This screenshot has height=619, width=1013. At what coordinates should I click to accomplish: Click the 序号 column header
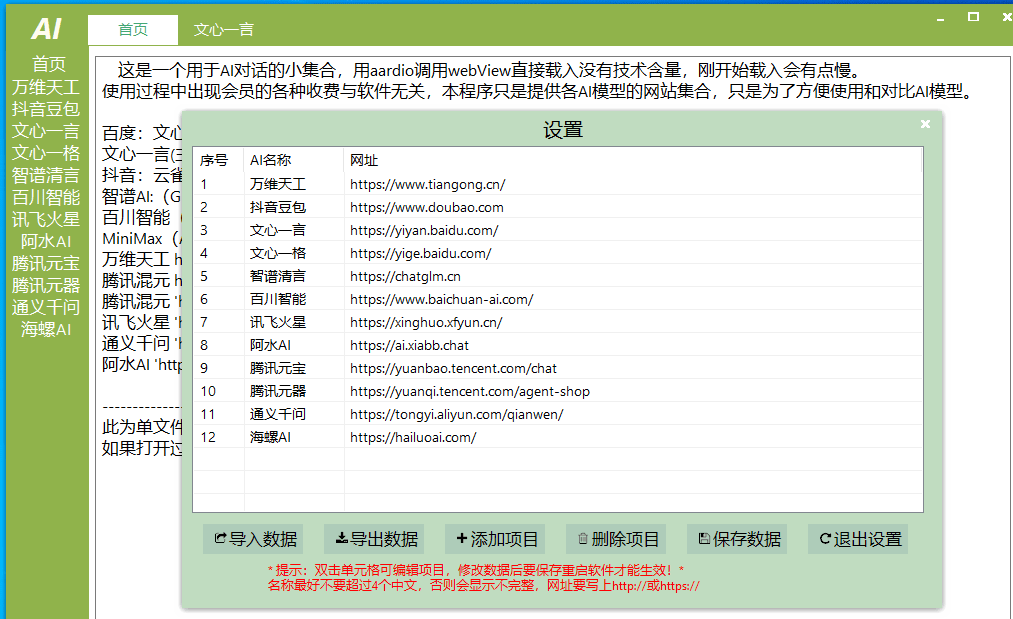(x=218, y=160)
